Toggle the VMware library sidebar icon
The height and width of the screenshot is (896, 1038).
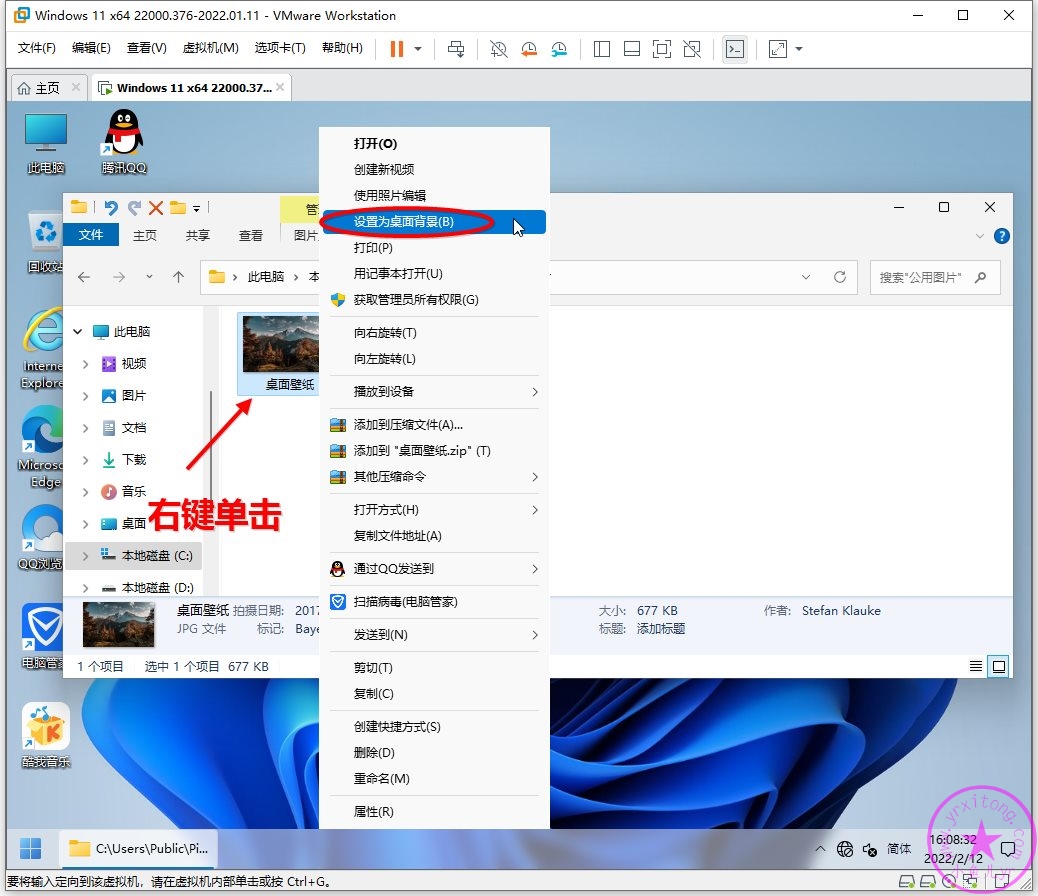pos(602,49)
